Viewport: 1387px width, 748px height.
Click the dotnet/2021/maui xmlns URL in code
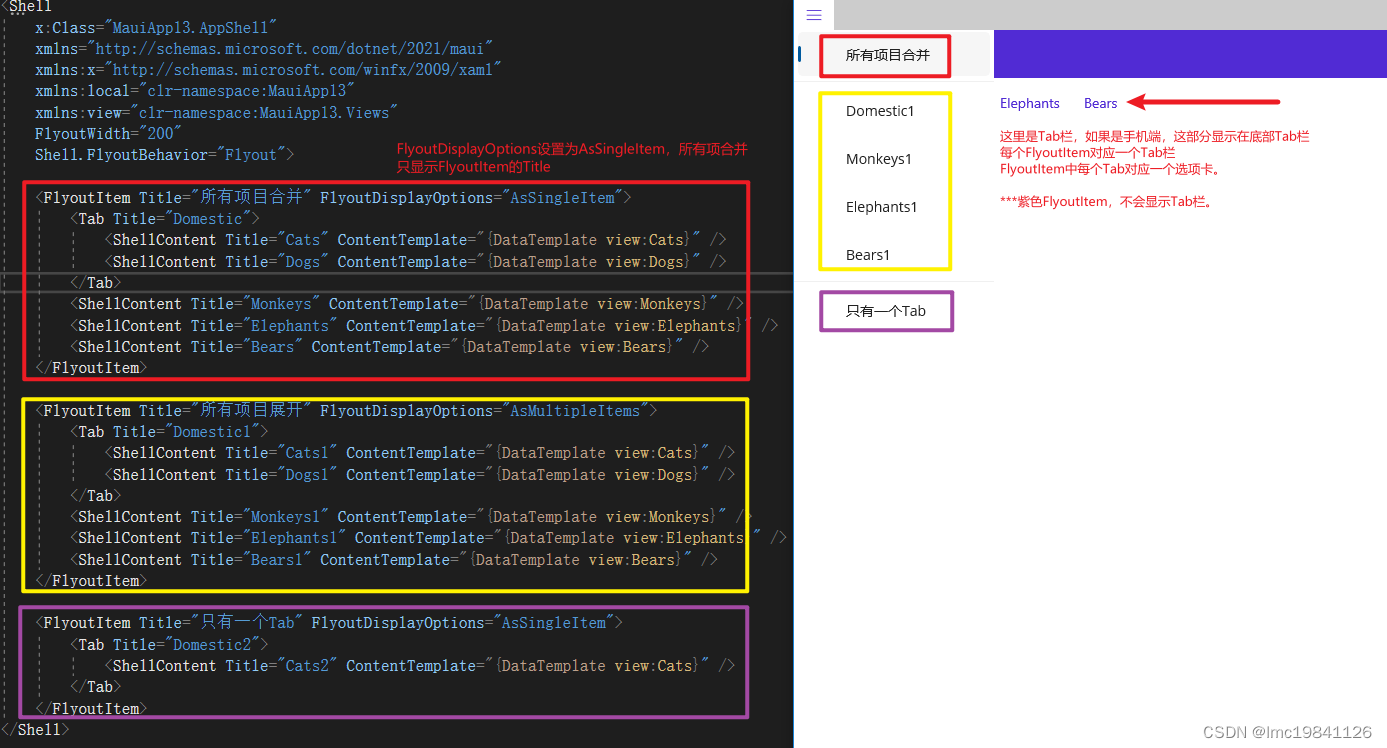pyautogui.click(x=294, y=49)
